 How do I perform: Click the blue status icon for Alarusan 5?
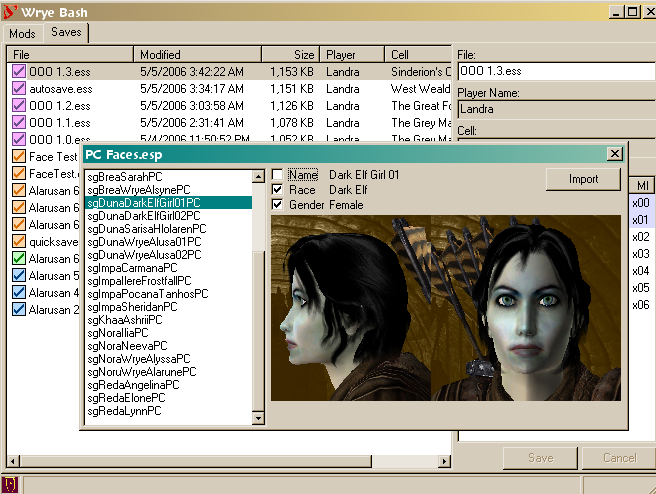point(18,275)
